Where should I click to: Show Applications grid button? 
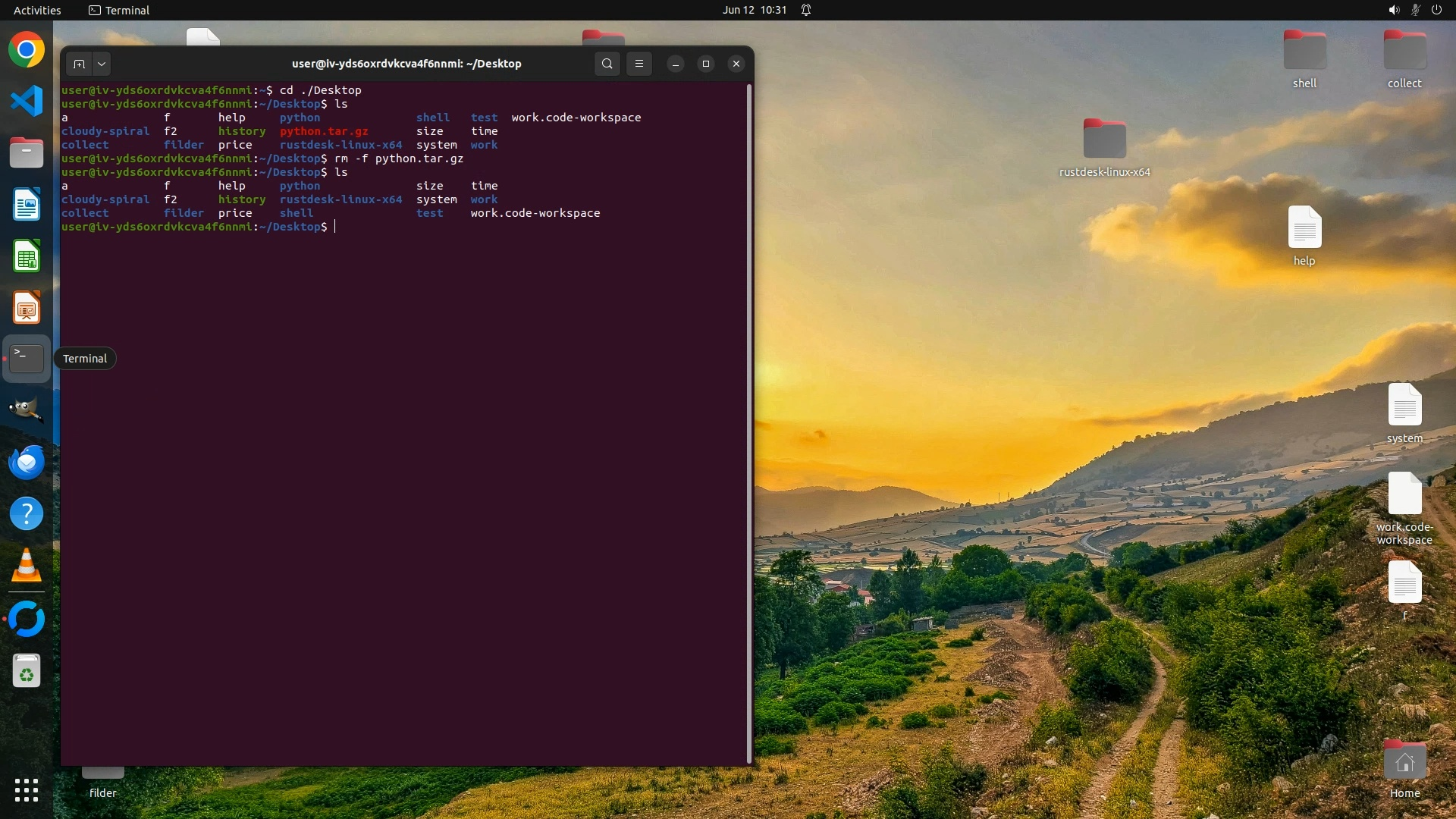(x=27, y=790)
